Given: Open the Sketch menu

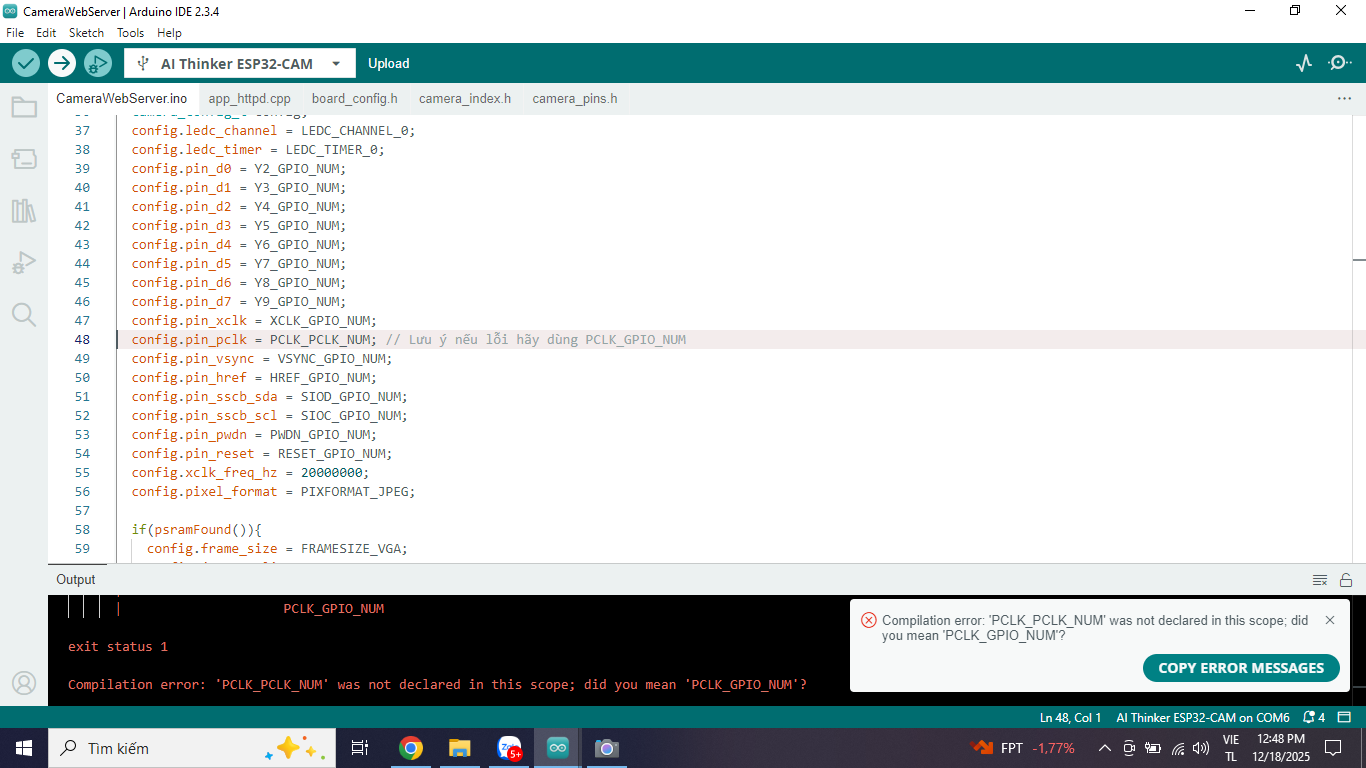Looking at the screenshot, I should (x=86, y=33).
